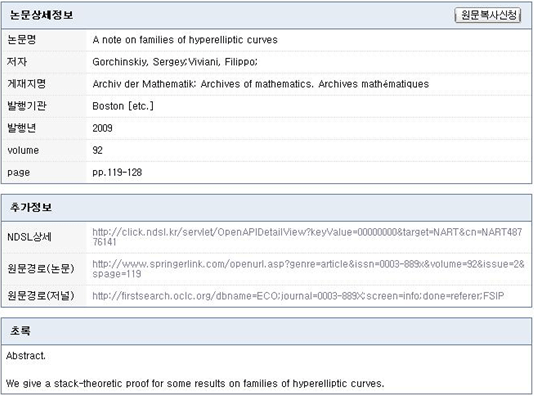Click the 논문명 row label
This screenshot has width=534, height=396.
tap(21, 40)
